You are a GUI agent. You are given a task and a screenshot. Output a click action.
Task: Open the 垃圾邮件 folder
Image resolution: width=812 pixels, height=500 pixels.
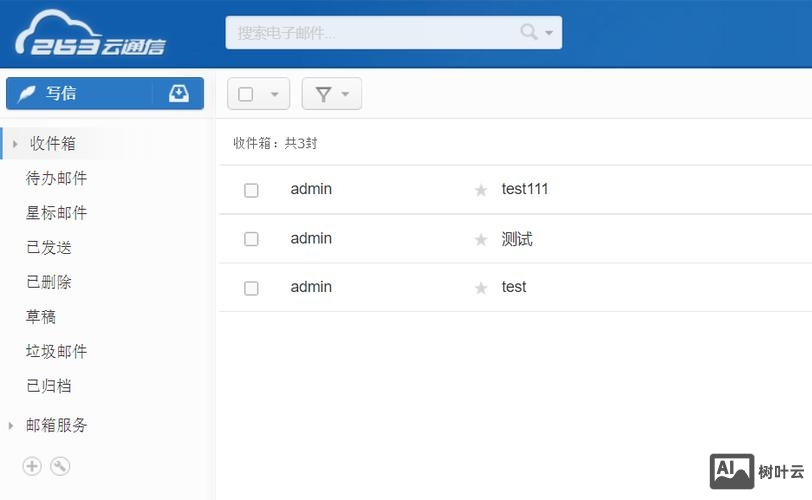click(x=57, y=351)
